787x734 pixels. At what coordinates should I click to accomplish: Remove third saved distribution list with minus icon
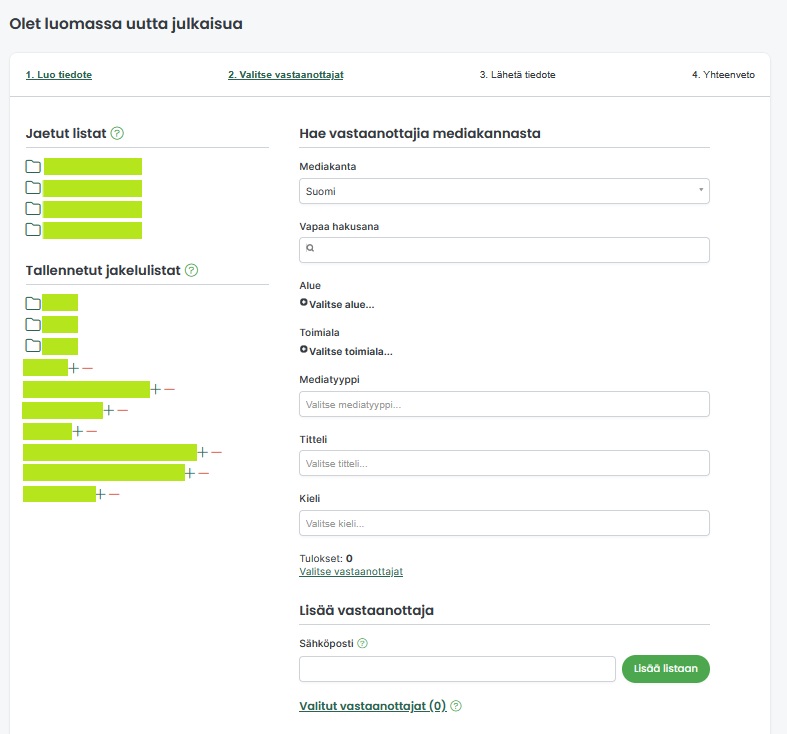[x=122, y=410]
